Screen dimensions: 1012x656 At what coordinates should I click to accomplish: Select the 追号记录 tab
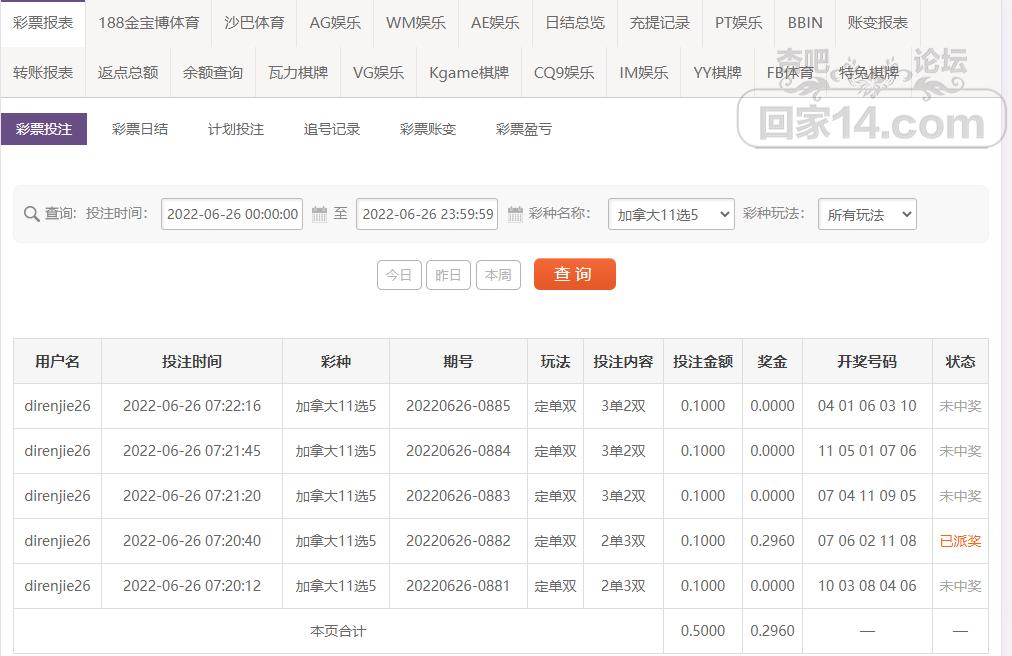pyautogui.click(x=332, y=129)
